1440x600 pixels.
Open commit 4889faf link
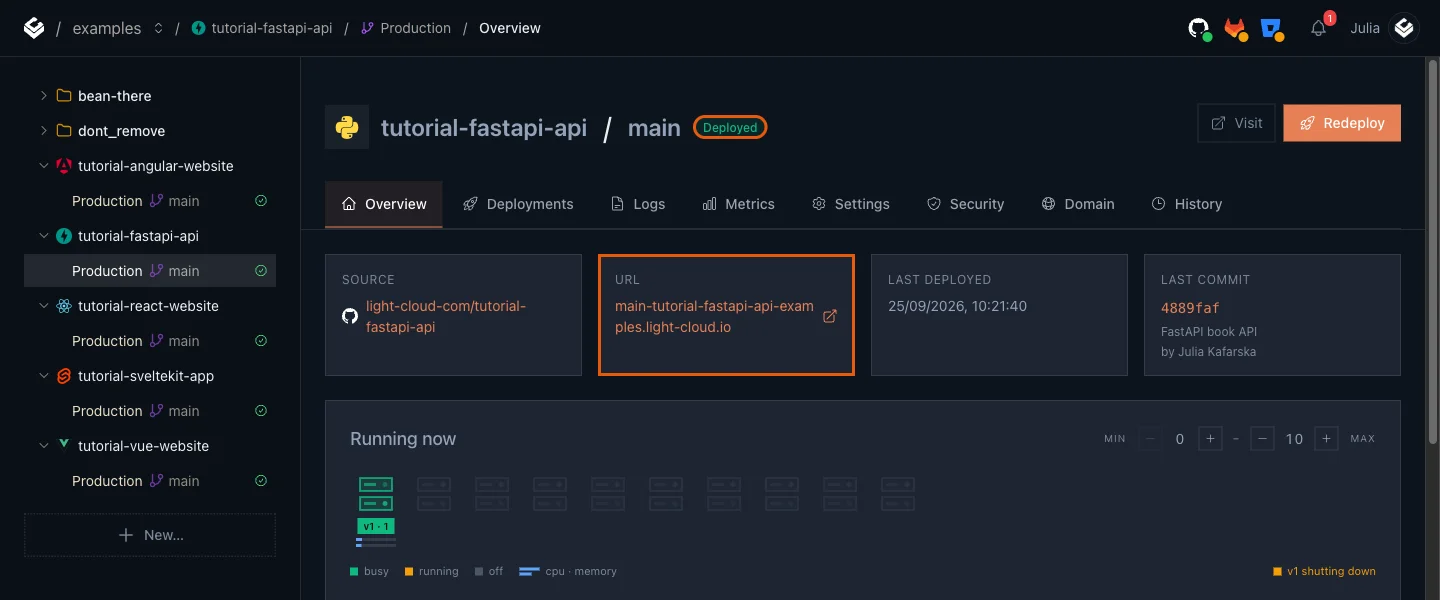pos(1190,308)
